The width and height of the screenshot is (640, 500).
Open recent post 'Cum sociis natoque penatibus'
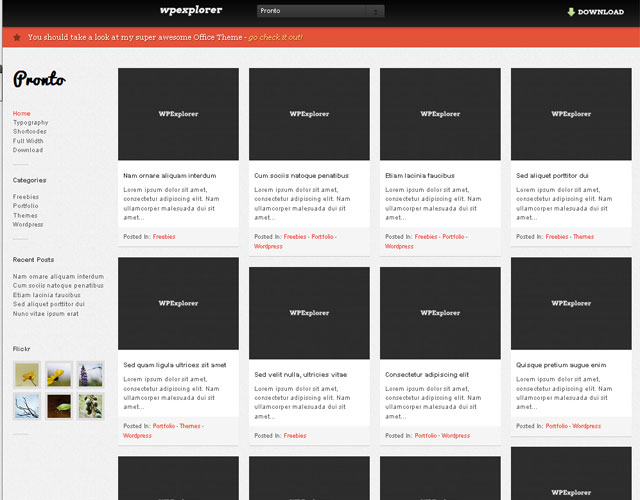tap(58, 285)
